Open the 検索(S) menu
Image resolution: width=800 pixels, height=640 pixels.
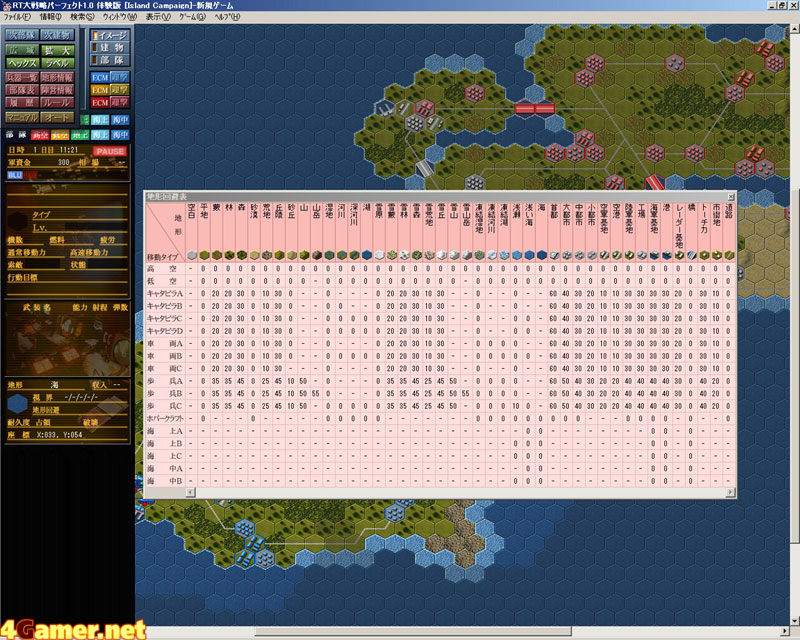[82, 17]
